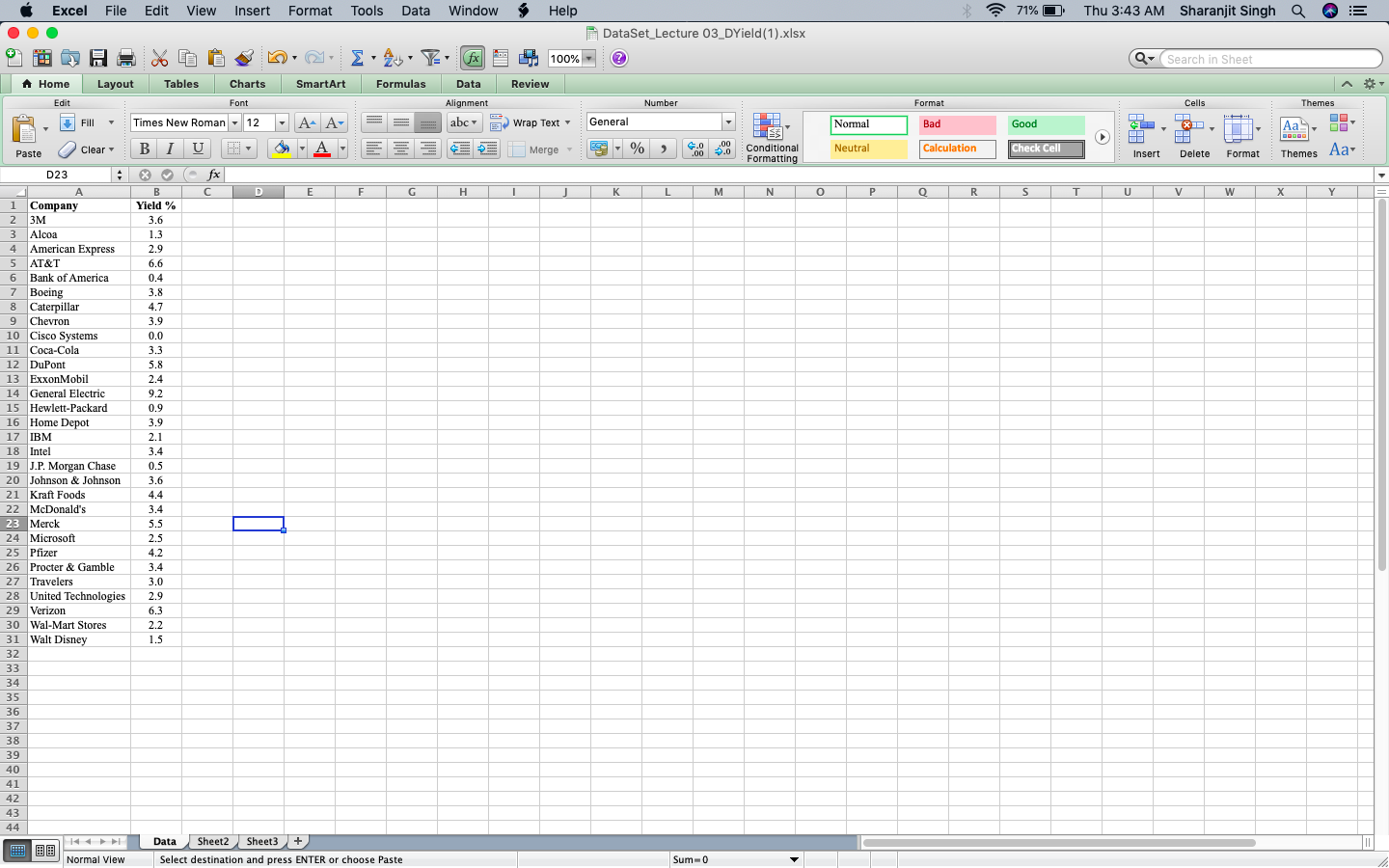
Task: Apply the Neutral cell style swatch
Action: [868, 149]
